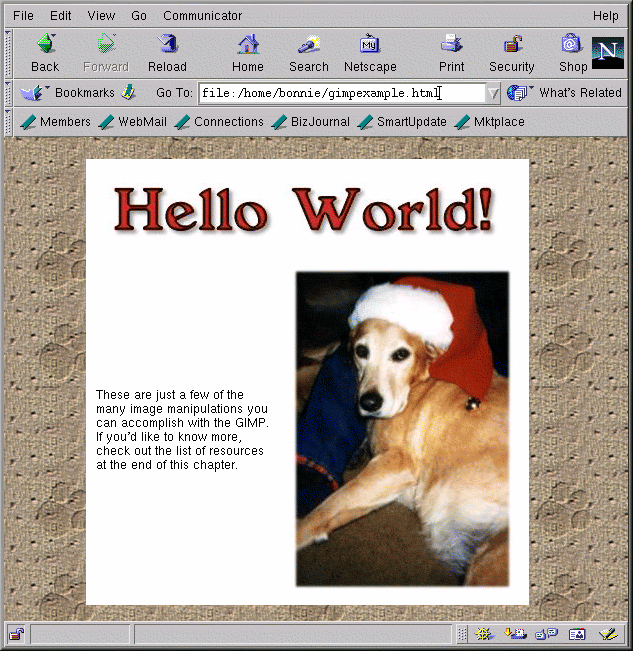Image resolution: width=633 pixels, height=651 pixels.
Task: Click the Shop toolbar button
Action: coord(572,53)
